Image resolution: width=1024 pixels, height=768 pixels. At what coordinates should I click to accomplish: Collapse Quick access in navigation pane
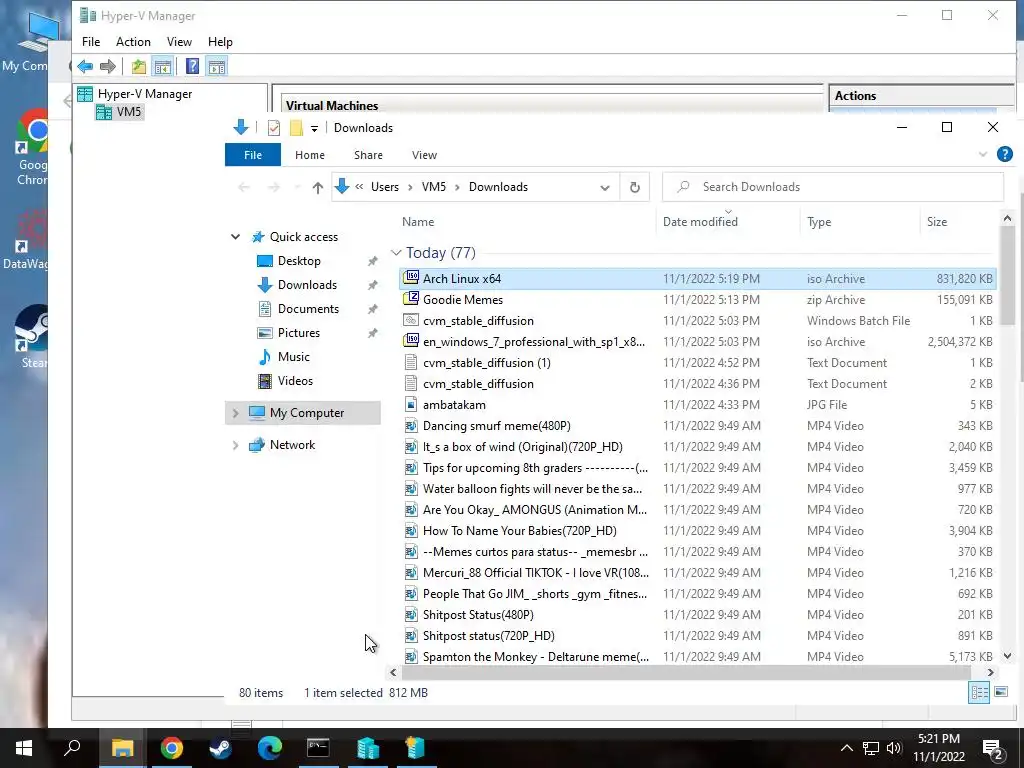235,237
